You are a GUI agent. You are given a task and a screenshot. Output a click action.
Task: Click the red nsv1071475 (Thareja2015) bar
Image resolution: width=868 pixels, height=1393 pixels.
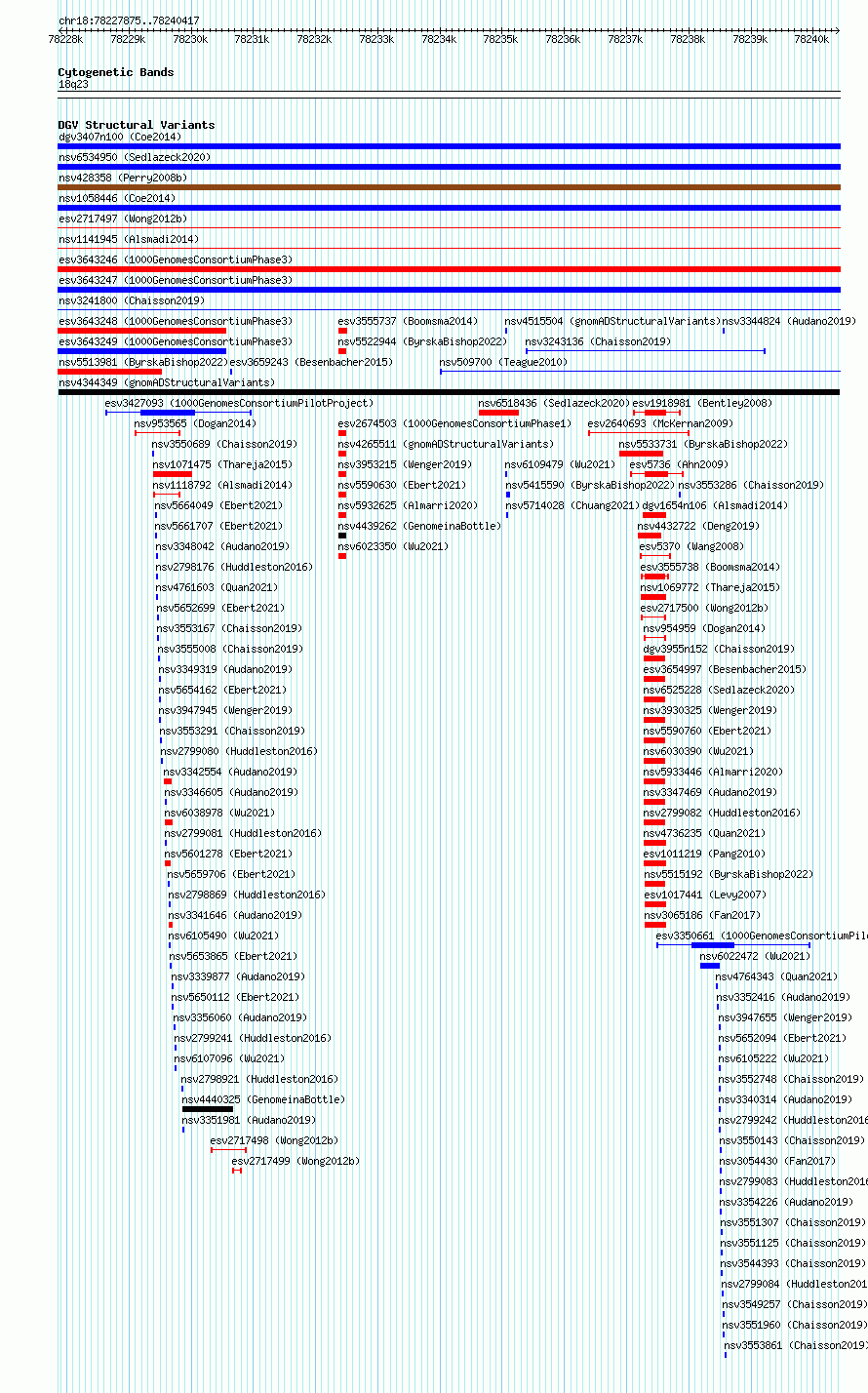tap(173, 474)
